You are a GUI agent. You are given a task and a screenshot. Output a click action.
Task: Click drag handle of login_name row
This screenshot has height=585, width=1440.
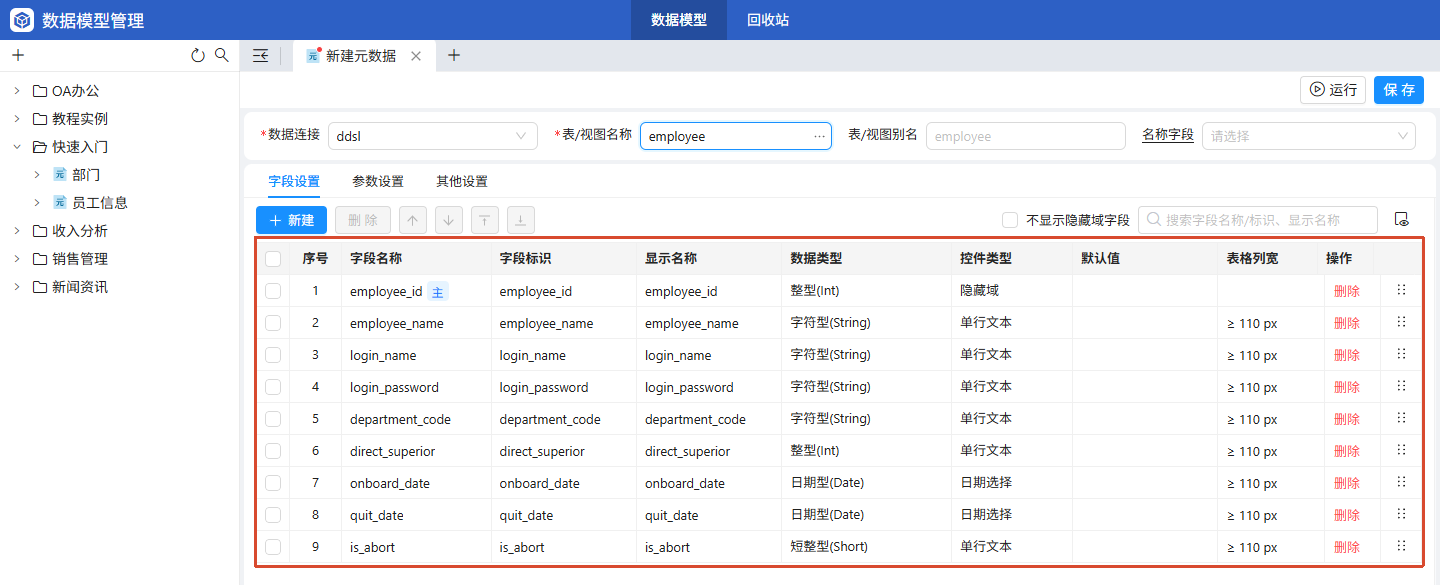point(1401,354)
